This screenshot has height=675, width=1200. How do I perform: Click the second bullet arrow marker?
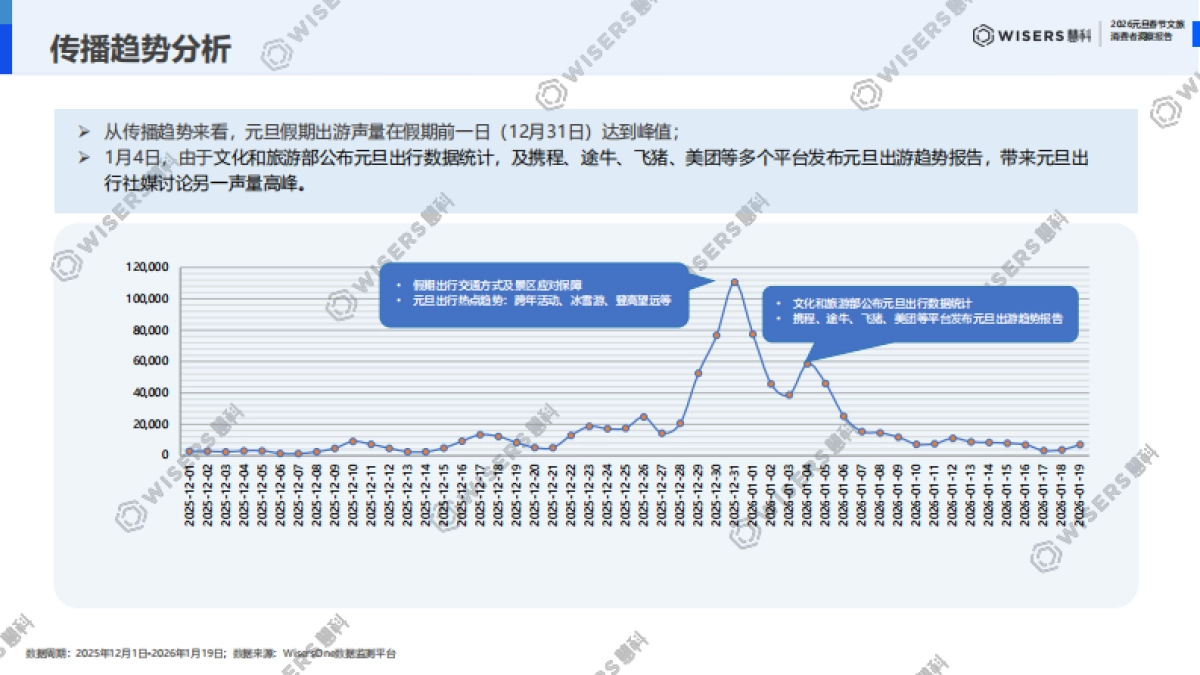[x=85, y=156]
